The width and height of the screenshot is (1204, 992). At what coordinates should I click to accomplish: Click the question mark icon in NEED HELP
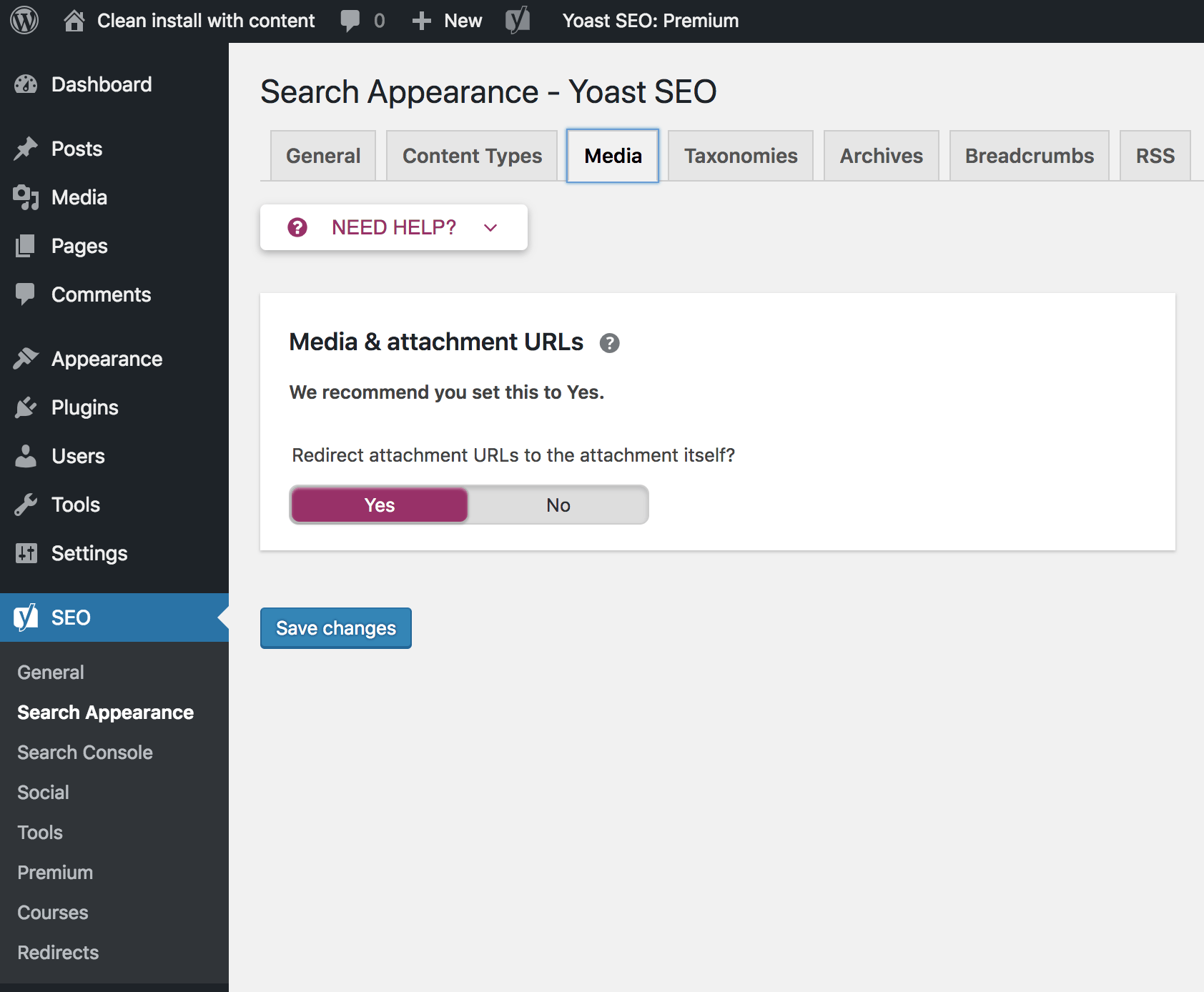coord(297,227)
